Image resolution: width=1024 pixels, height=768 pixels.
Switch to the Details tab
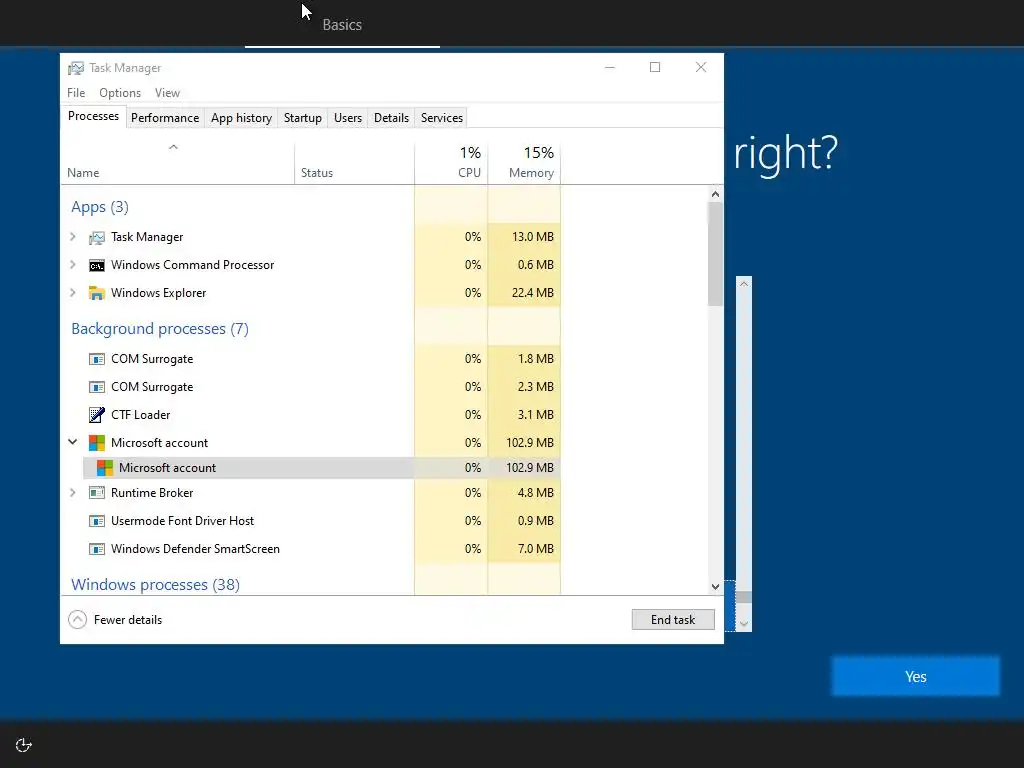click(391, 118)
